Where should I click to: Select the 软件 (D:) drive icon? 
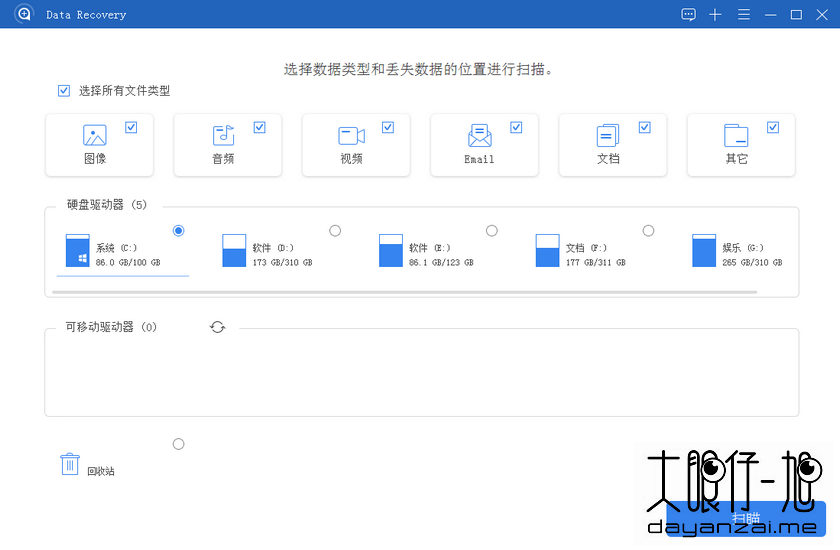[234, 250]
